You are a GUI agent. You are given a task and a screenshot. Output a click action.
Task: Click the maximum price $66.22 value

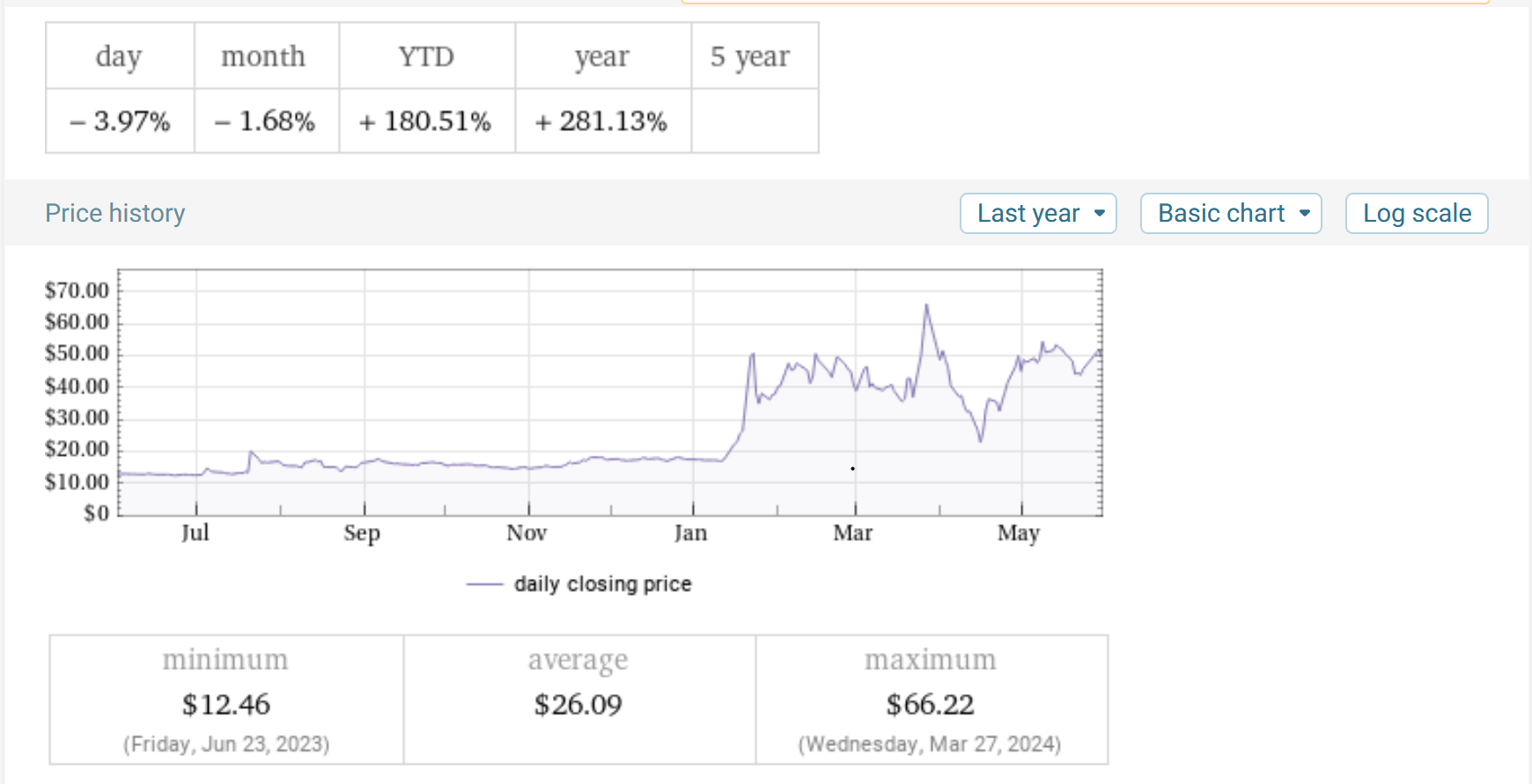pyautogui.click(x=931, y=705)
